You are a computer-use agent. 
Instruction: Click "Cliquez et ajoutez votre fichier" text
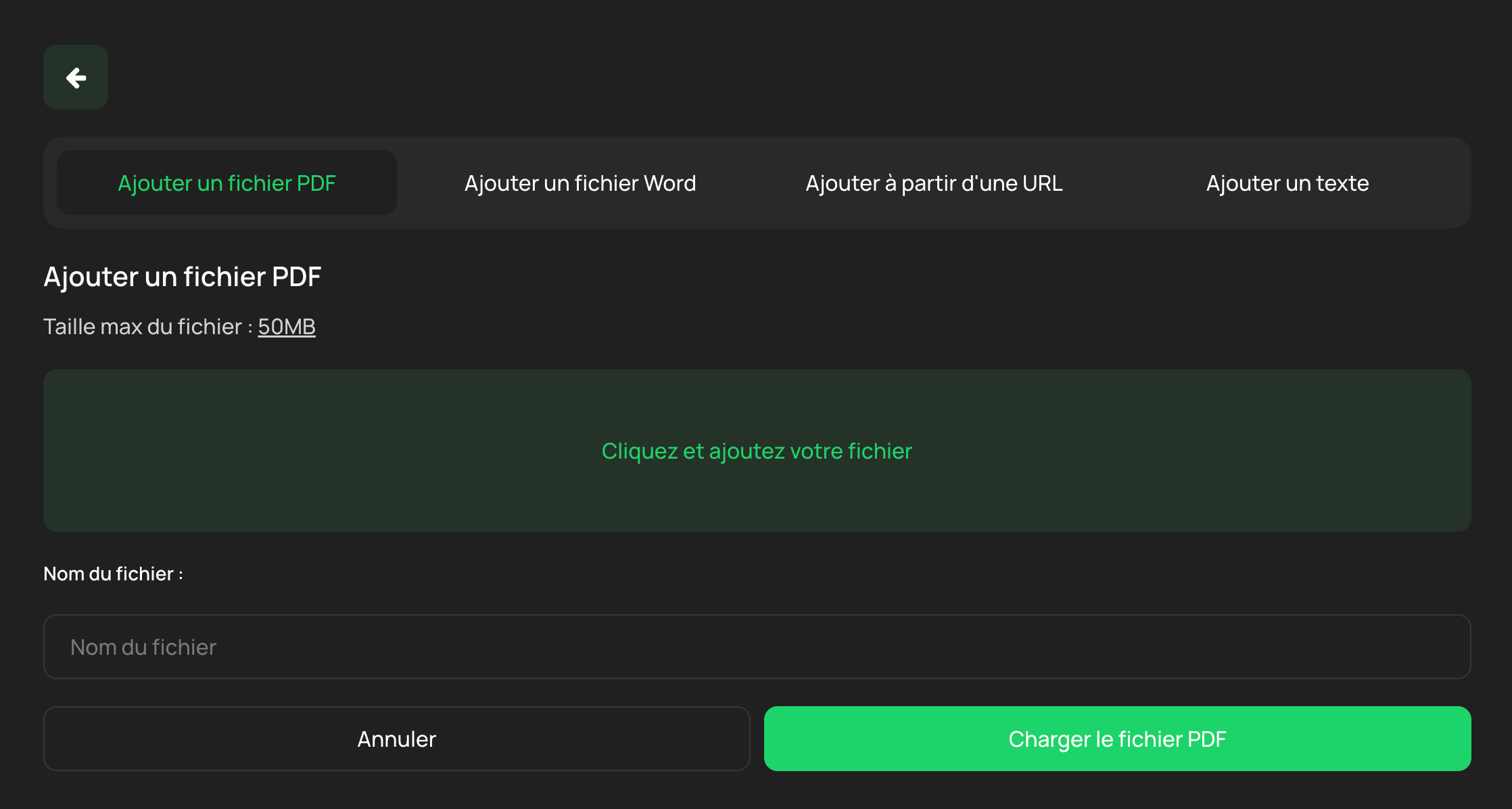pyautogui.click(x=757, y=451)
